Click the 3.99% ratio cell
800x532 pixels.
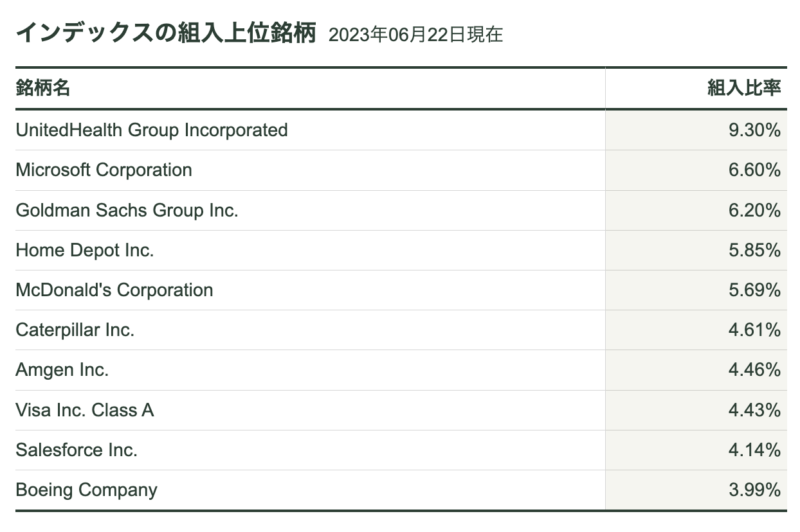754,490
